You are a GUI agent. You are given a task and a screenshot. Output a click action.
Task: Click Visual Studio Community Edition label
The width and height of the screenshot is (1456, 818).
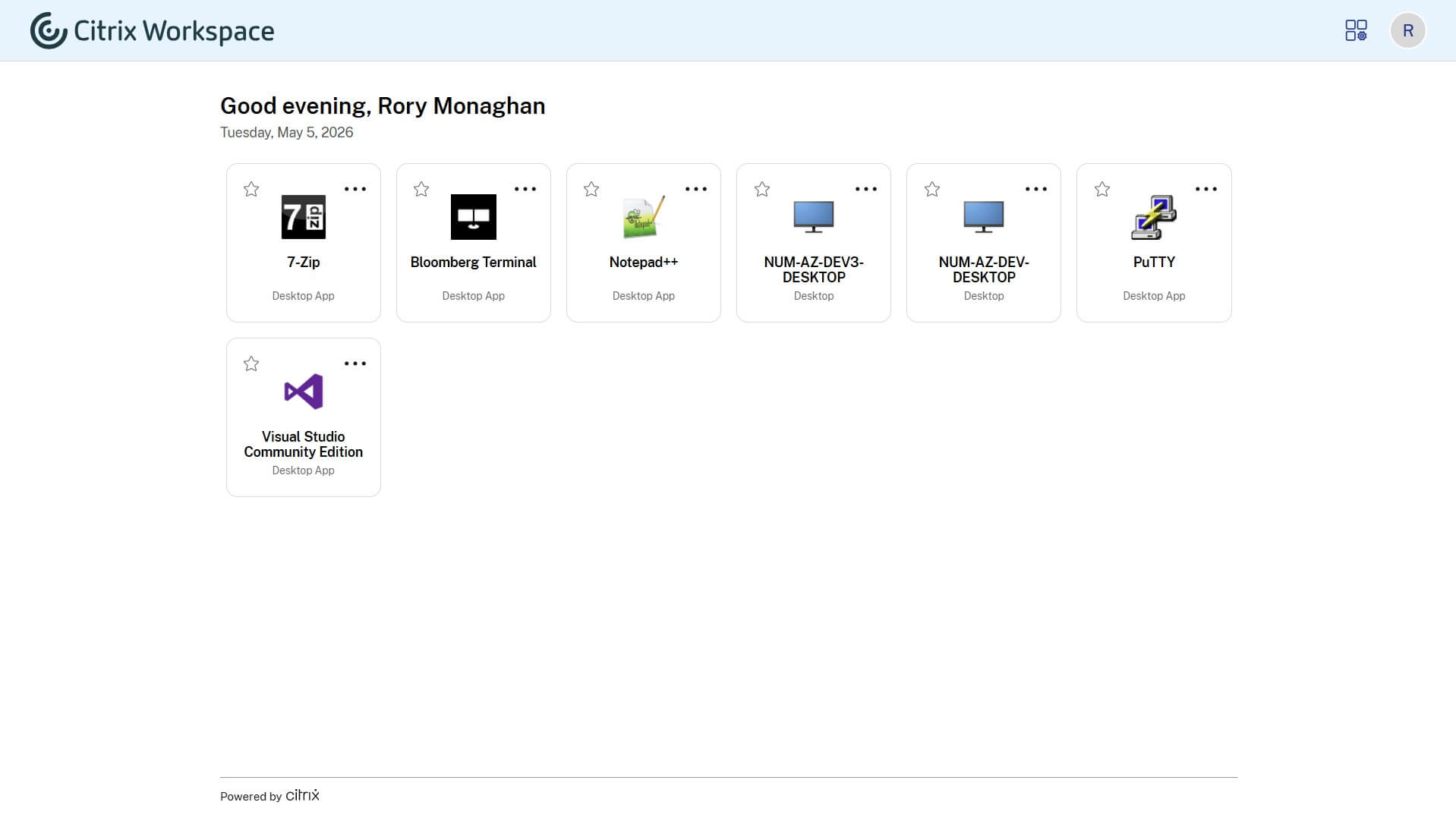coord(303,444)
